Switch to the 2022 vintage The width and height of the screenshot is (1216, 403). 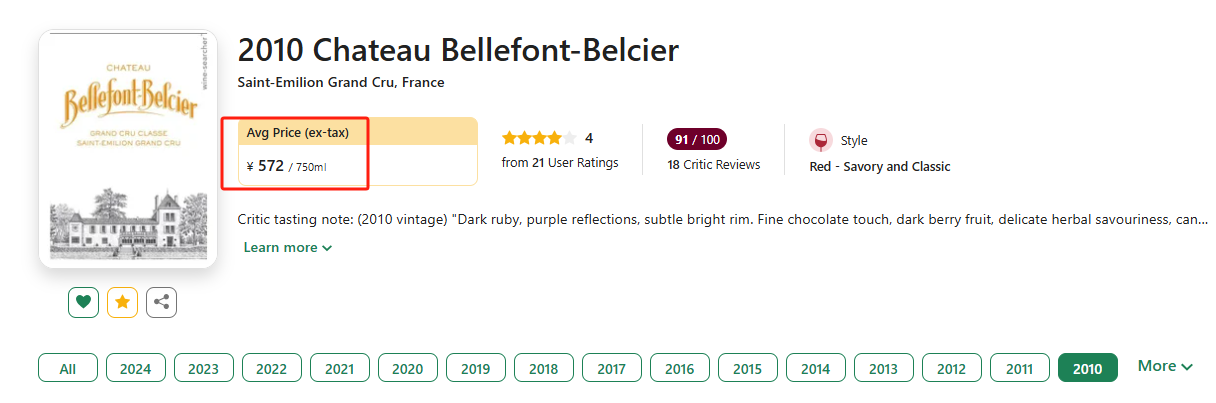coord(272,368)
